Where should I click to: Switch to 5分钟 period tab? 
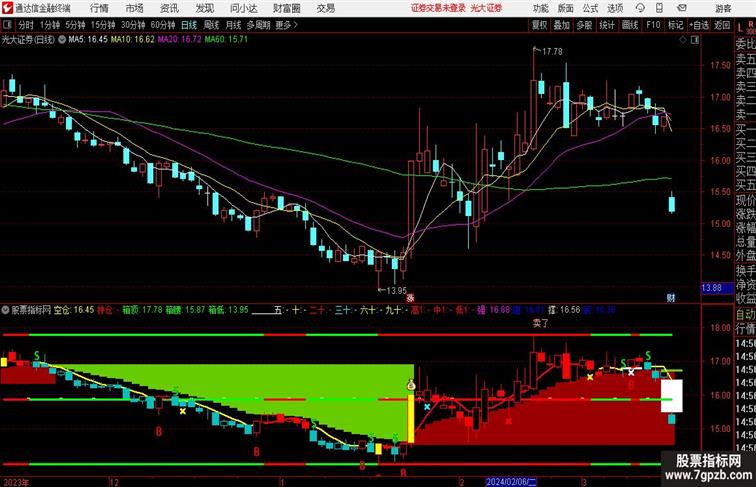(x=75, y=25)
